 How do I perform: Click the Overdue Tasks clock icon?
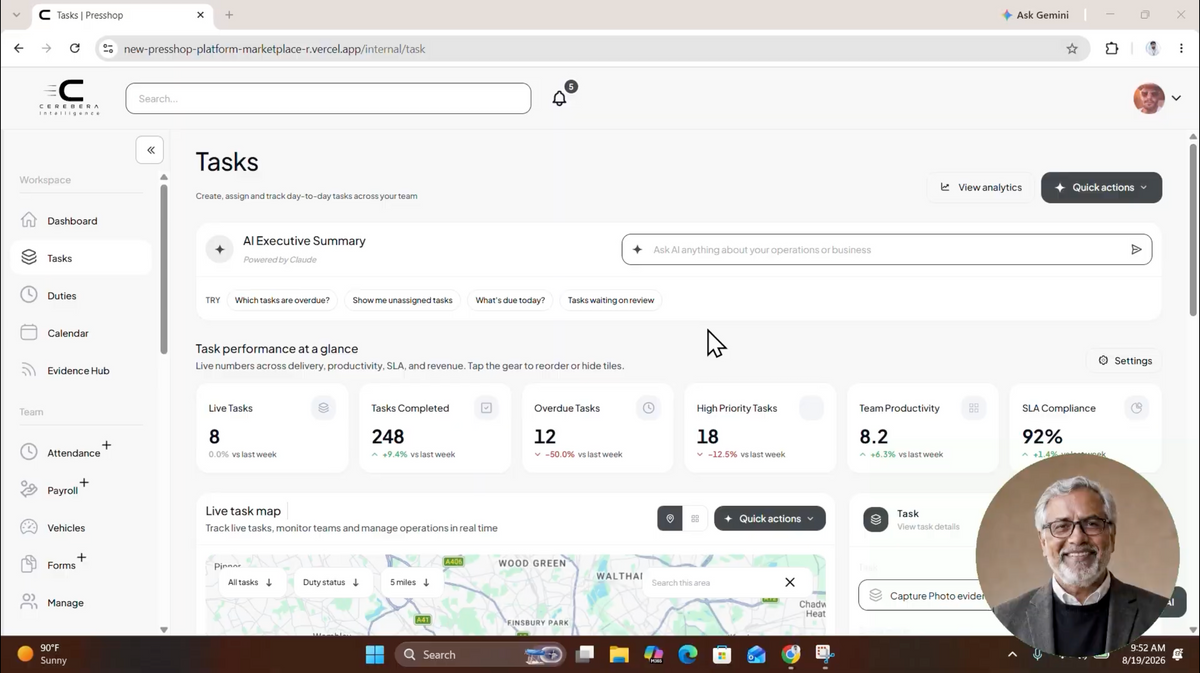(x=648, y=408)
